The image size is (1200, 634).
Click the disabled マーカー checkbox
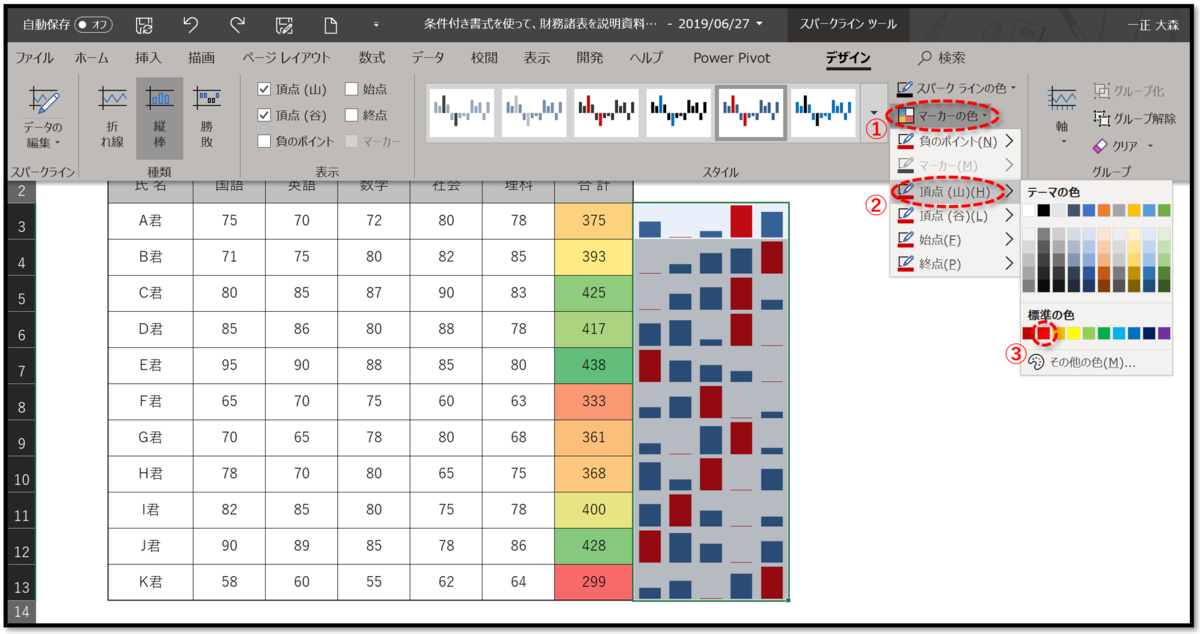tap(352, 141)
